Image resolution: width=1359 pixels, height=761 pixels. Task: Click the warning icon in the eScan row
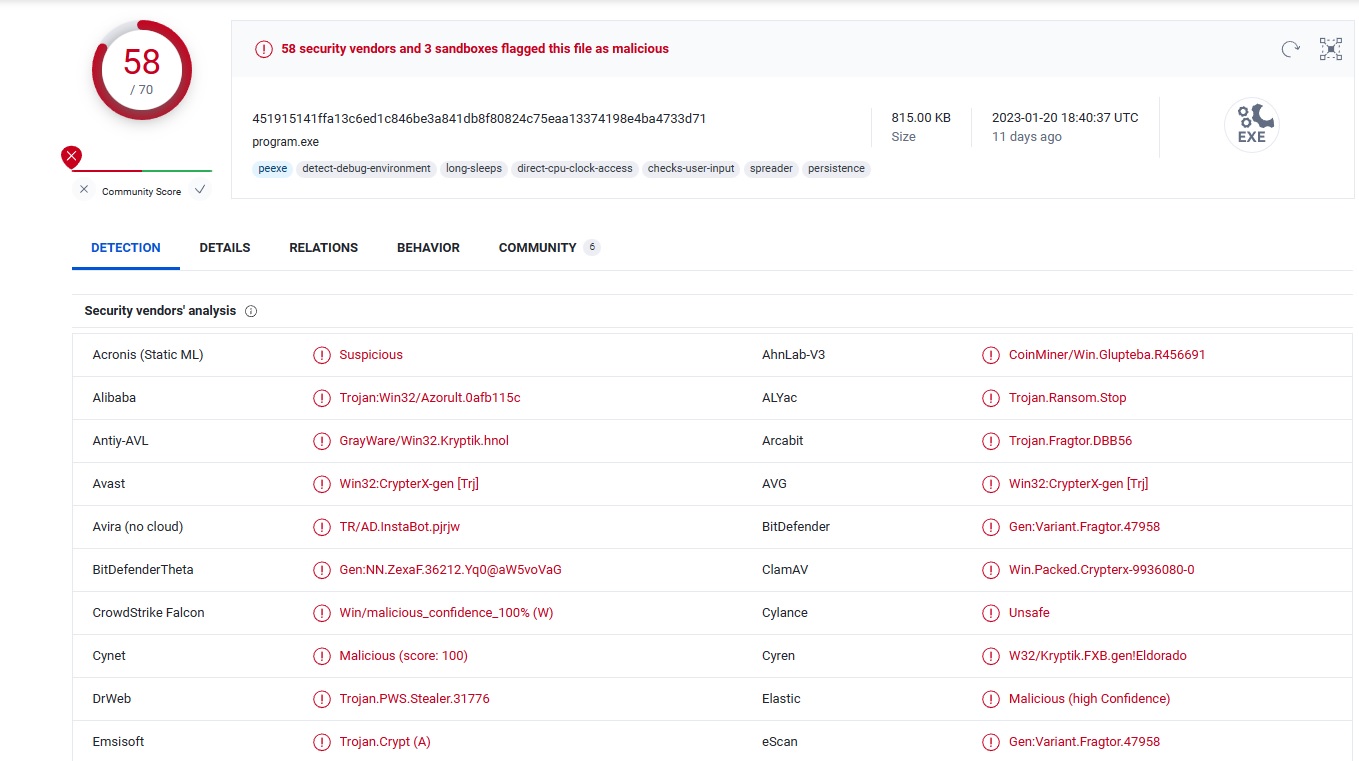tap(991, 742)
